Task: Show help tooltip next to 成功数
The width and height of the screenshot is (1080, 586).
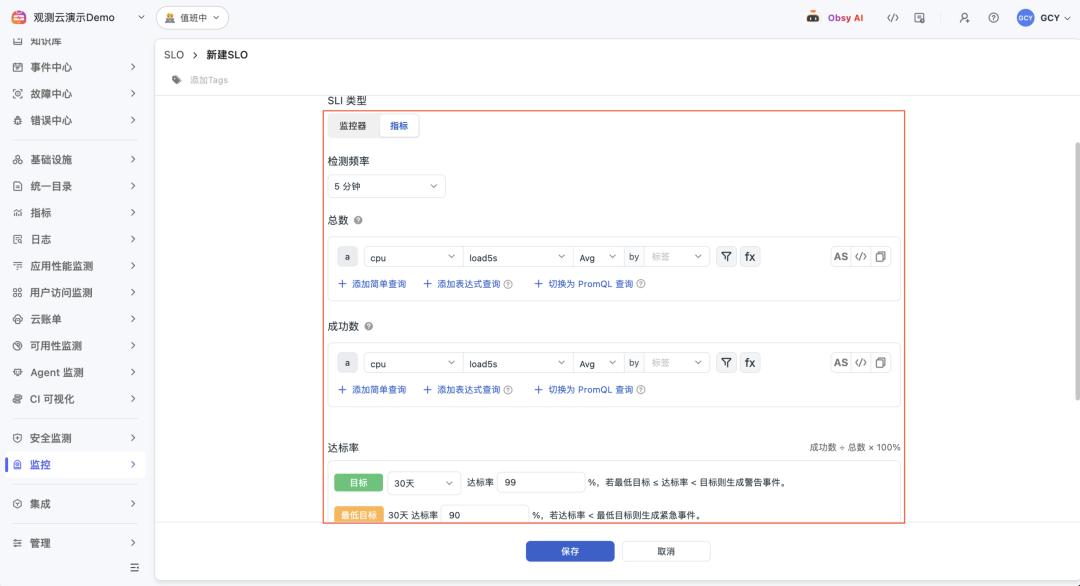Action: click(x=368, y=326)
